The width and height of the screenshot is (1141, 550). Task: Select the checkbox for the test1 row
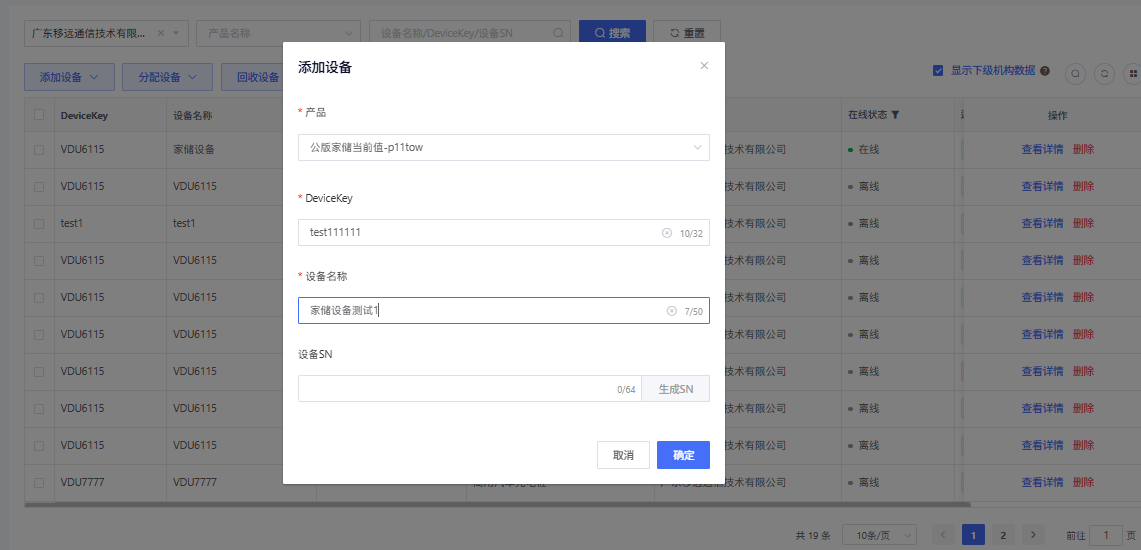pyautogui.click(x=39, y=224)
